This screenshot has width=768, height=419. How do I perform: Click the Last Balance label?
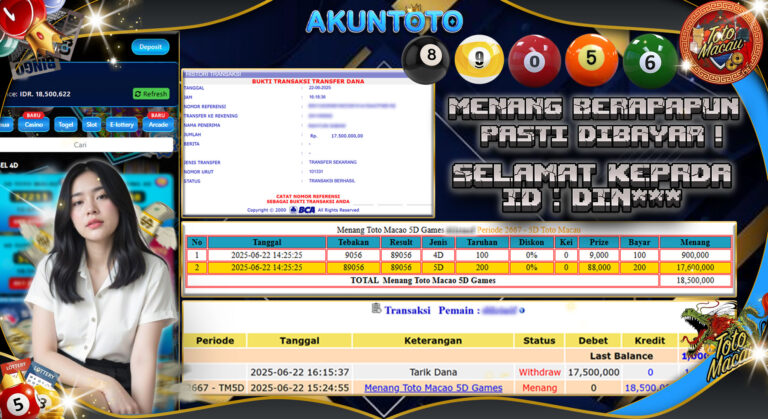click(621, 356)
